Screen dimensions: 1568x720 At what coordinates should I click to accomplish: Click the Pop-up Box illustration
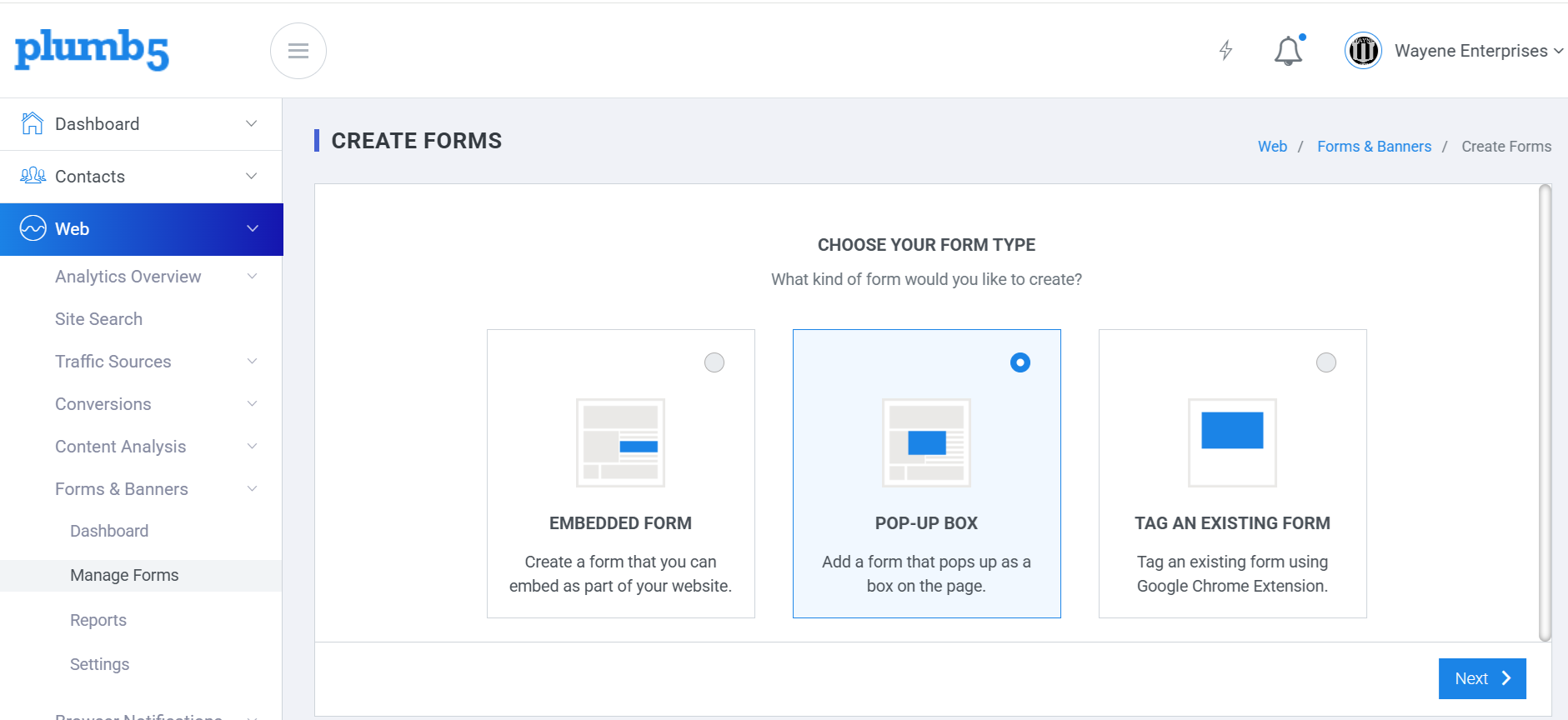pos(927,442)
